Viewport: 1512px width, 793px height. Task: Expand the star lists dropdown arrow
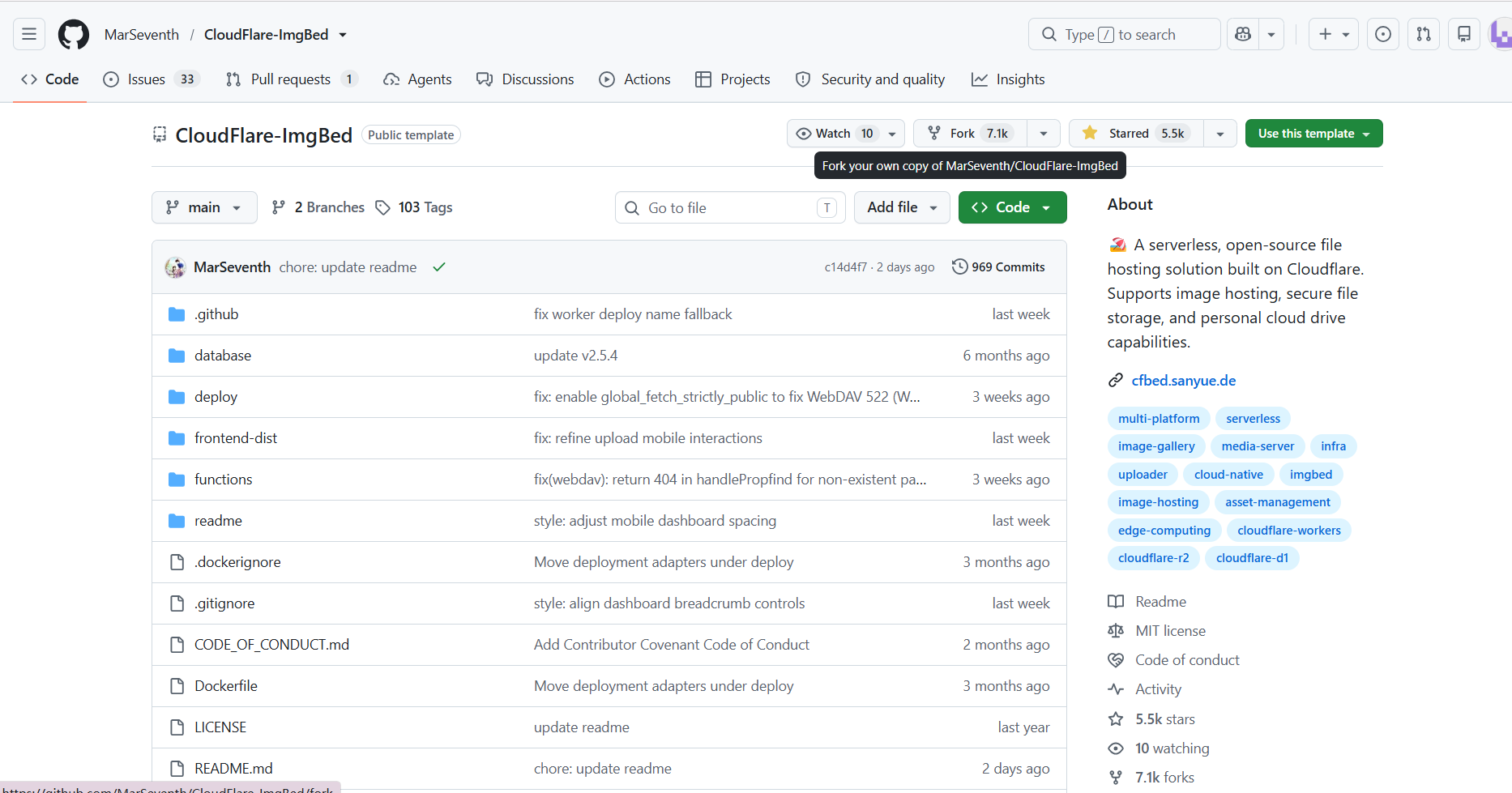pyautogui.click(x=1220, y=134)
